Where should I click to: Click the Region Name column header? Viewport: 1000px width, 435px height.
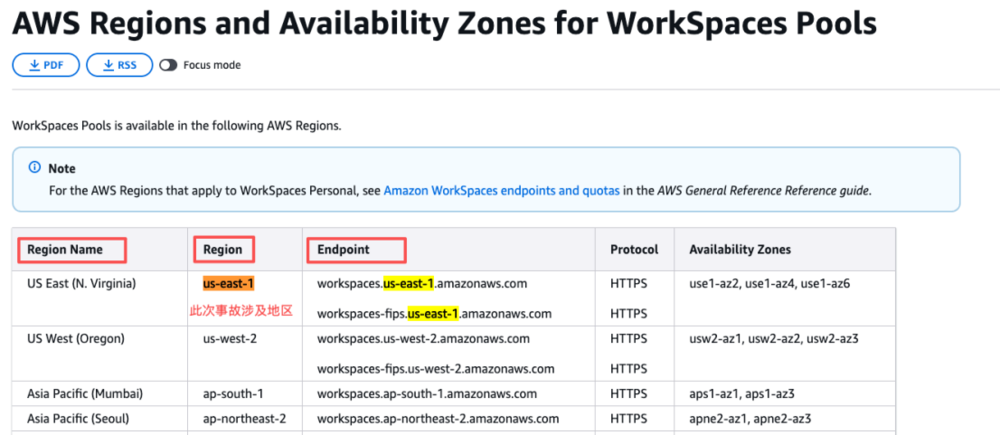(x=66, y=249)
